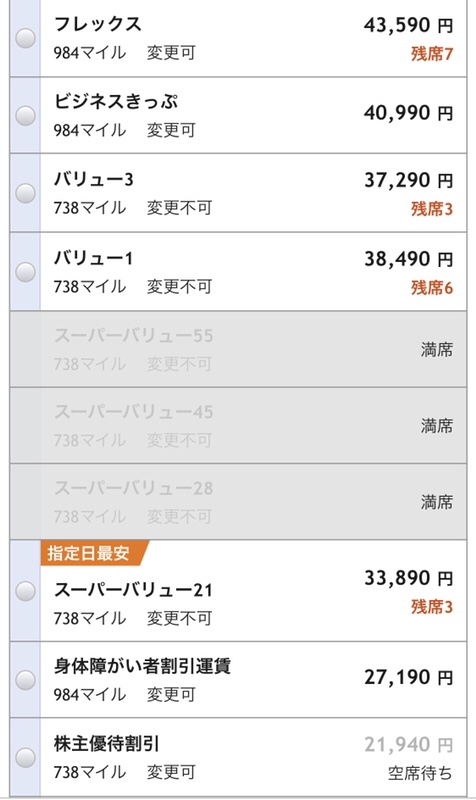
Task: Click the 残席7 seat indicator
Action: 432,54
